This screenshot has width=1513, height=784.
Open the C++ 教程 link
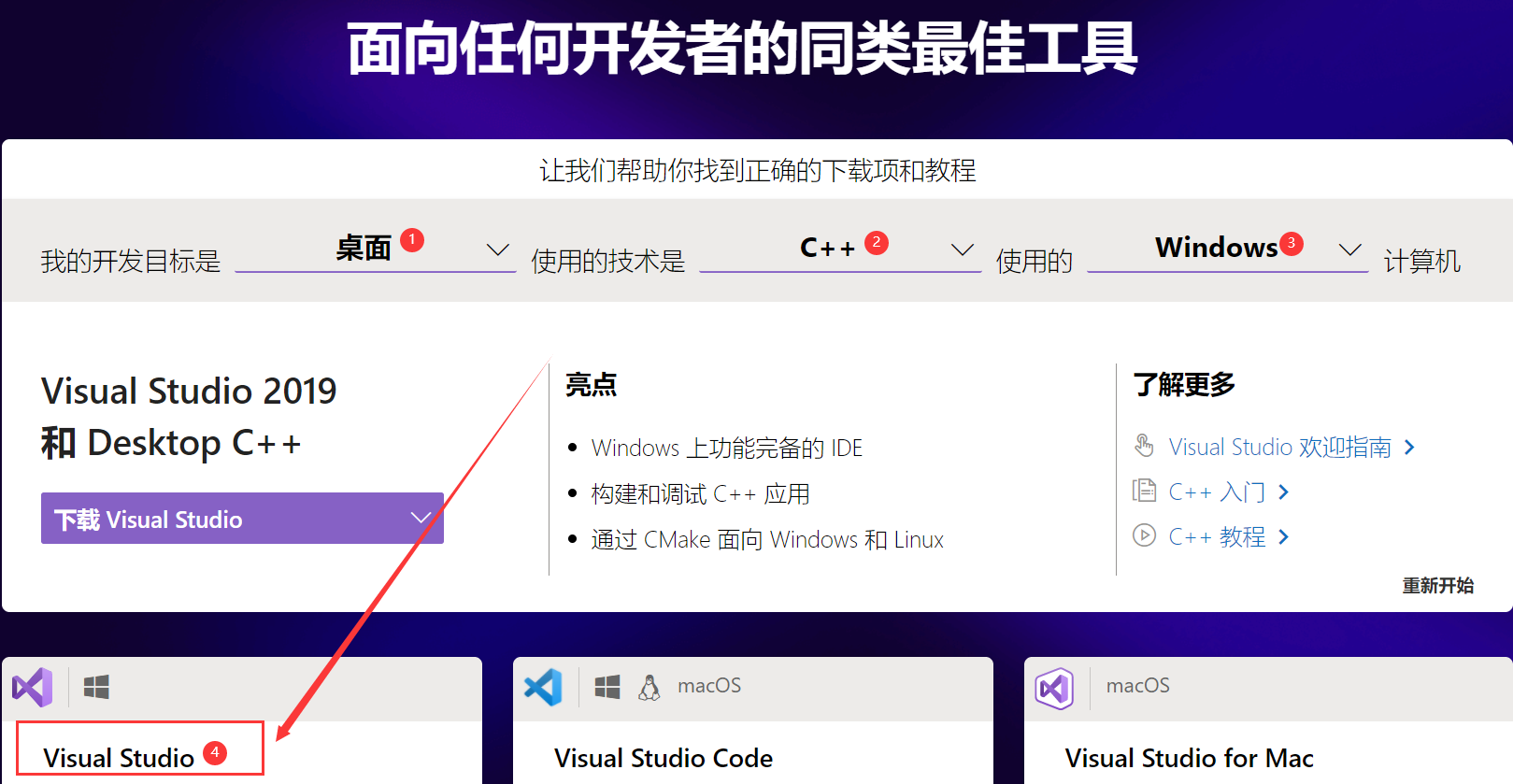coord(1217,537)
